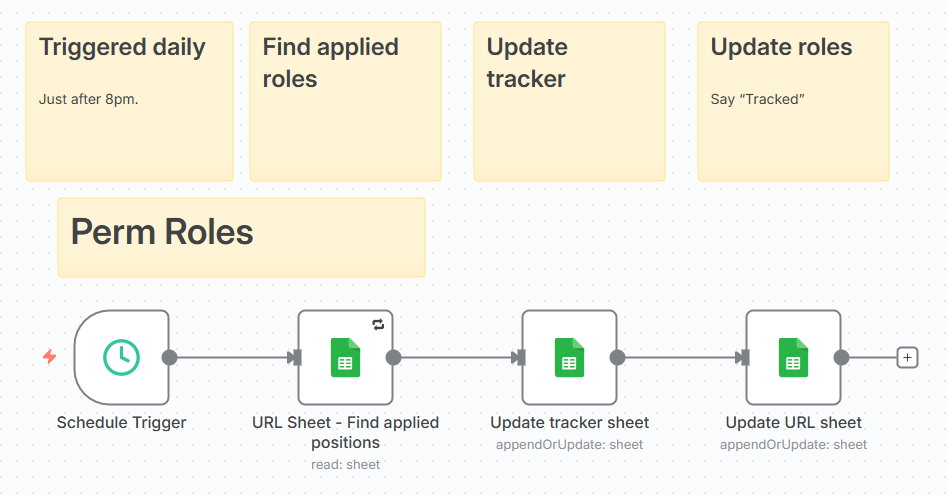Click the "Perm Roles" heading sticky note

pyautogui.click(x=241, y=237)
